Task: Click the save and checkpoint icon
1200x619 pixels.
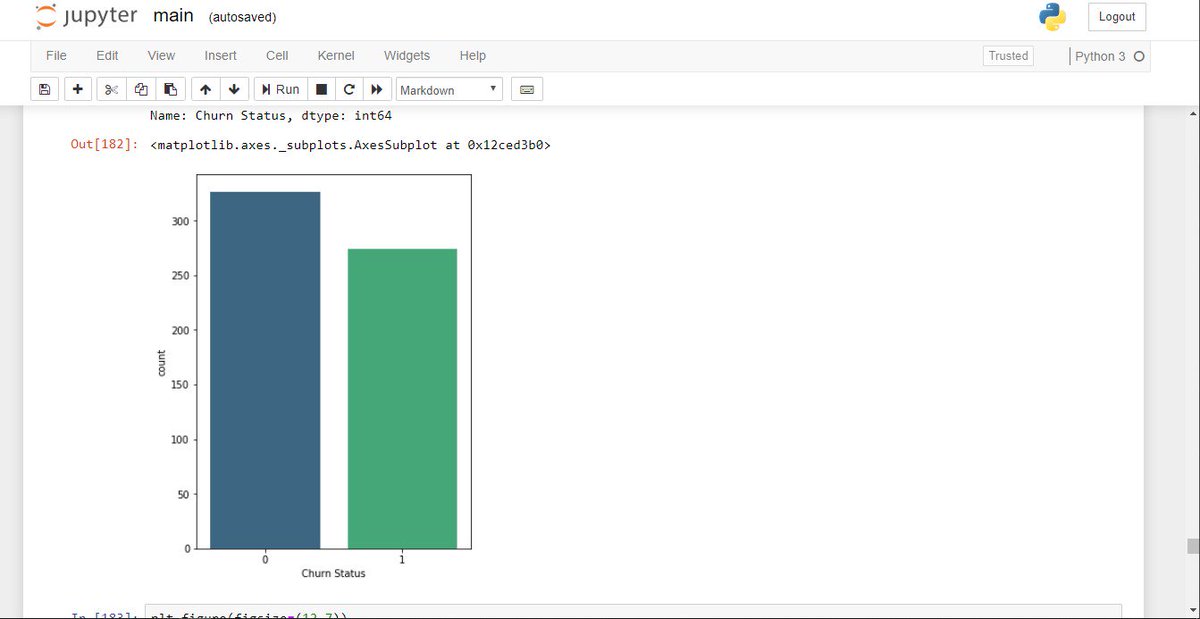Action: coord(44,89)
